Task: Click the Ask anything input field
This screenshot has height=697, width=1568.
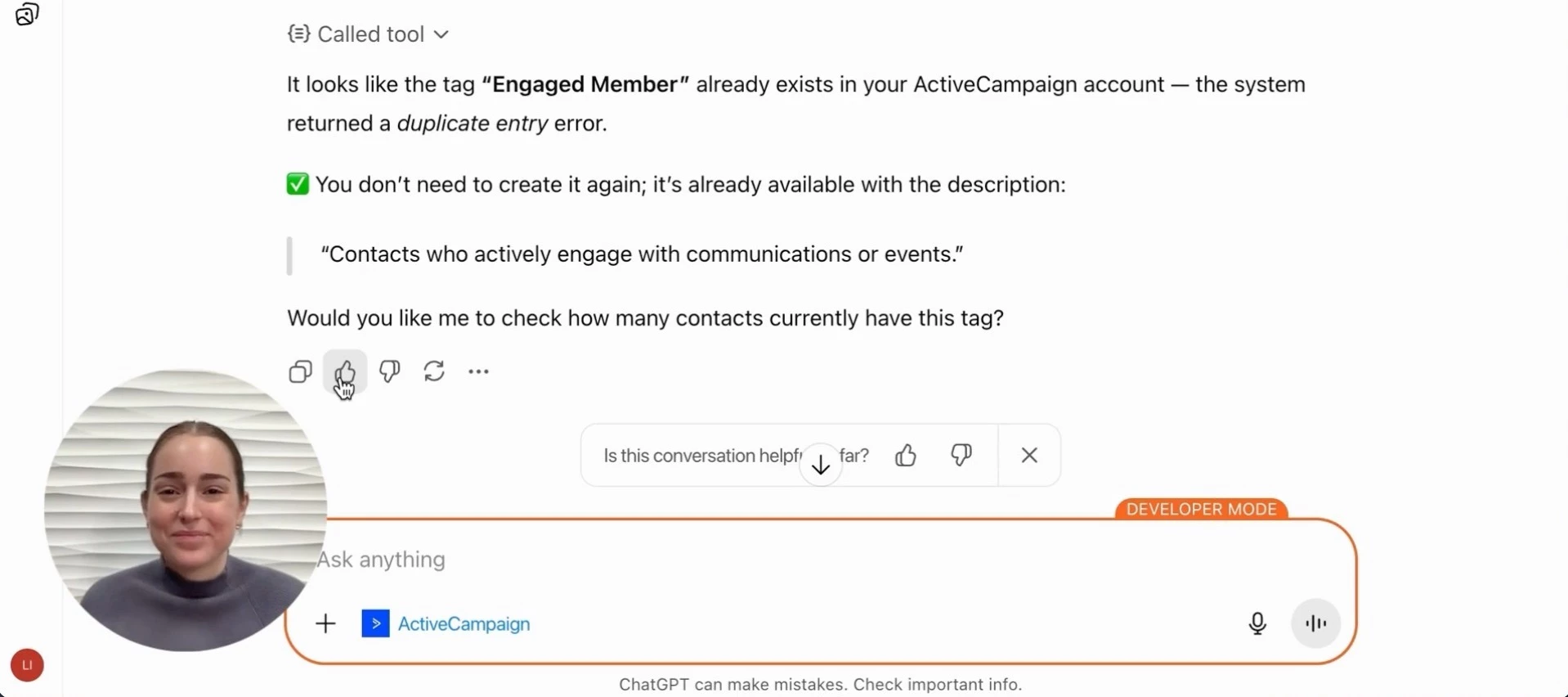Action: coord(736,560)
